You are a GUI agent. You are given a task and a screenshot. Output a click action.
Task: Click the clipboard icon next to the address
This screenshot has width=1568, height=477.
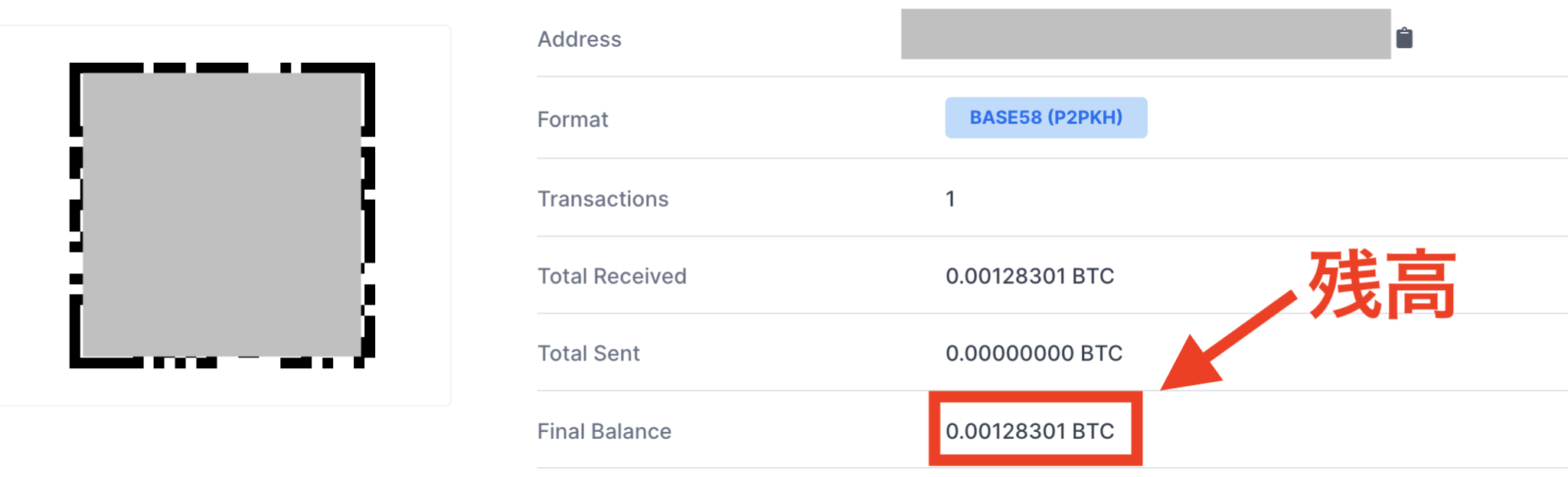[1406, 38]
